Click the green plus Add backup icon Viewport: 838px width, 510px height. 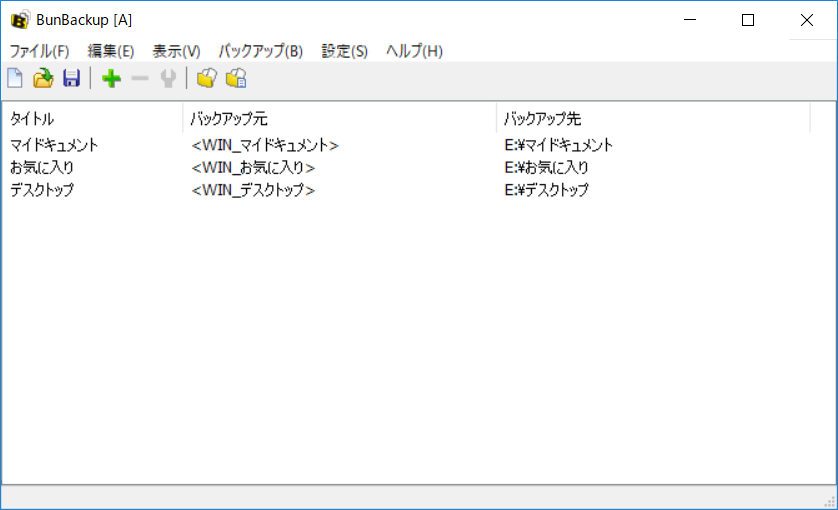click(x=111, y=79)
